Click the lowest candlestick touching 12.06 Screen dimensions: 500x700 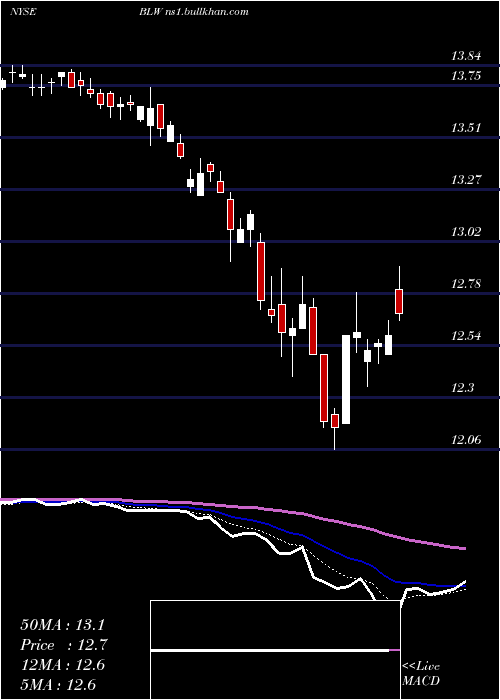click(x=335, y=428)
